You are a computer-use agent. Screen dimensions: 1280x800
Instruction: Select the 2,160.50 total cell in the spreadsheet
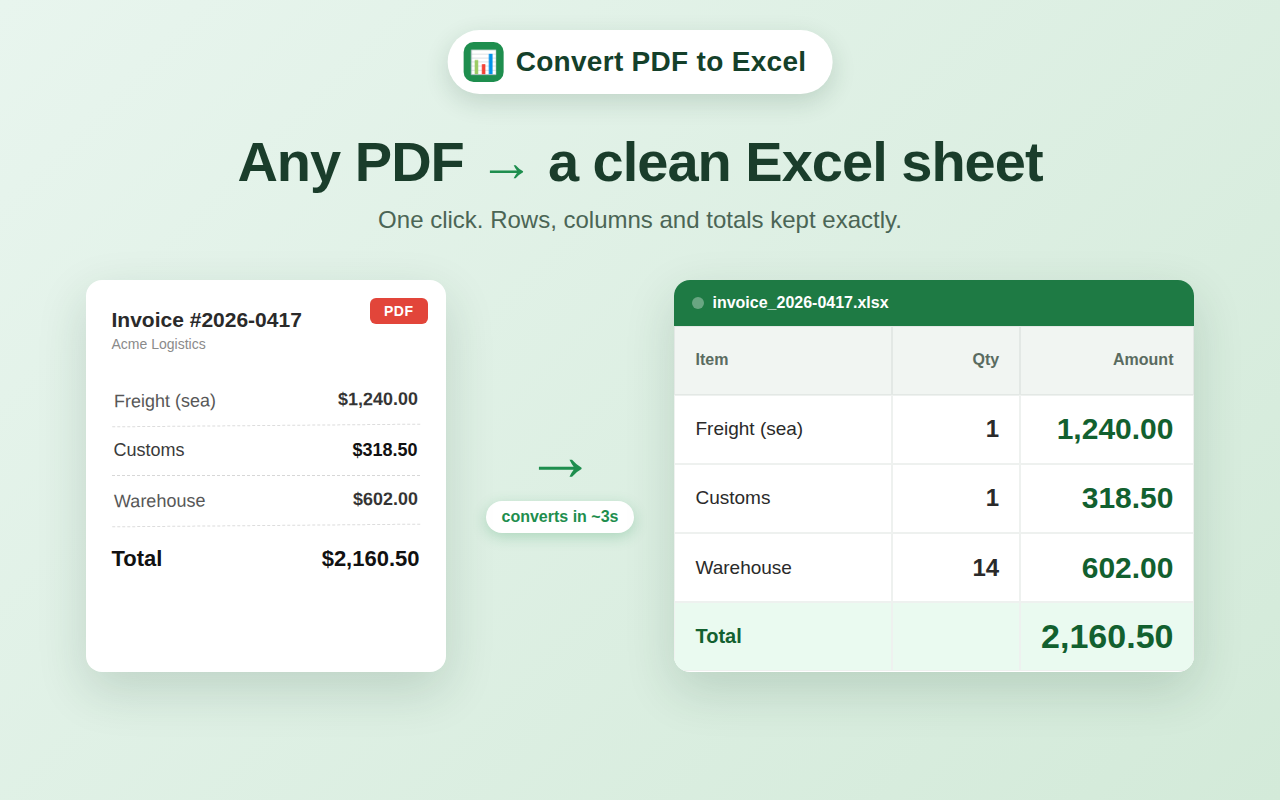(x=1107, y=637)
